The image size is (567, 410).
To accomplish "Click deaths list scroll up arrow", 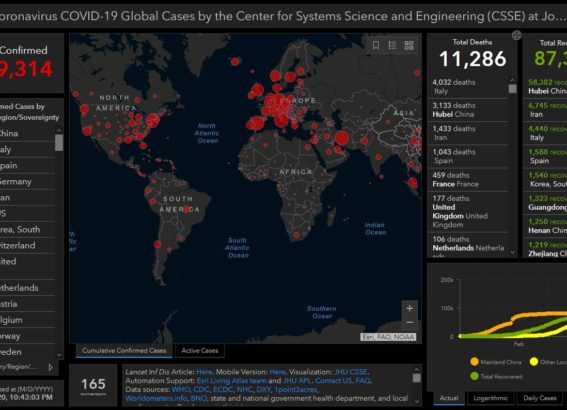I will click(x=512, y=80).
